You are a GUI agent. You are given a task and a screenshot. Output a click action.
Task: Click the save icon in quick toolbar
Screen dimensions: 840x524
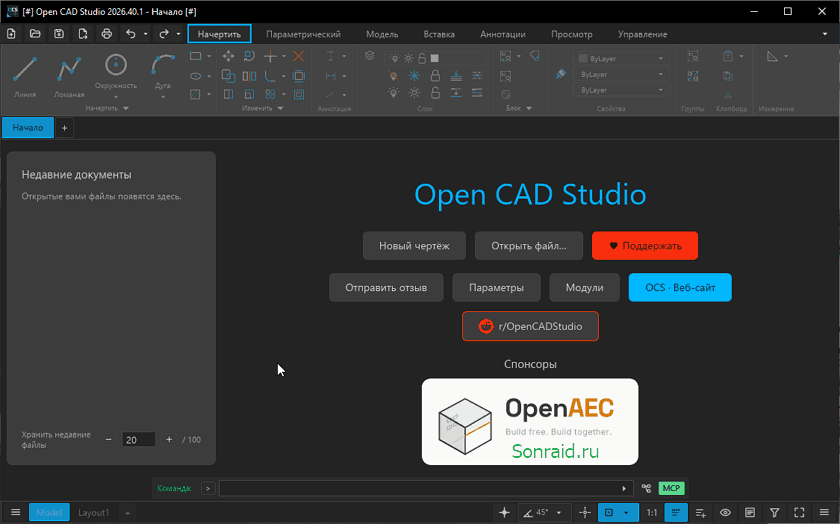[x=59, y=34]
